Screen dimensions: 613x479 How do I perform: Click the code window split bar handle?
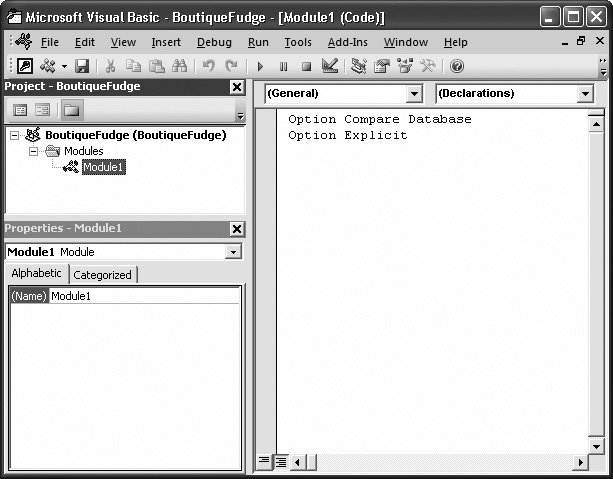[x=596, y=113]
